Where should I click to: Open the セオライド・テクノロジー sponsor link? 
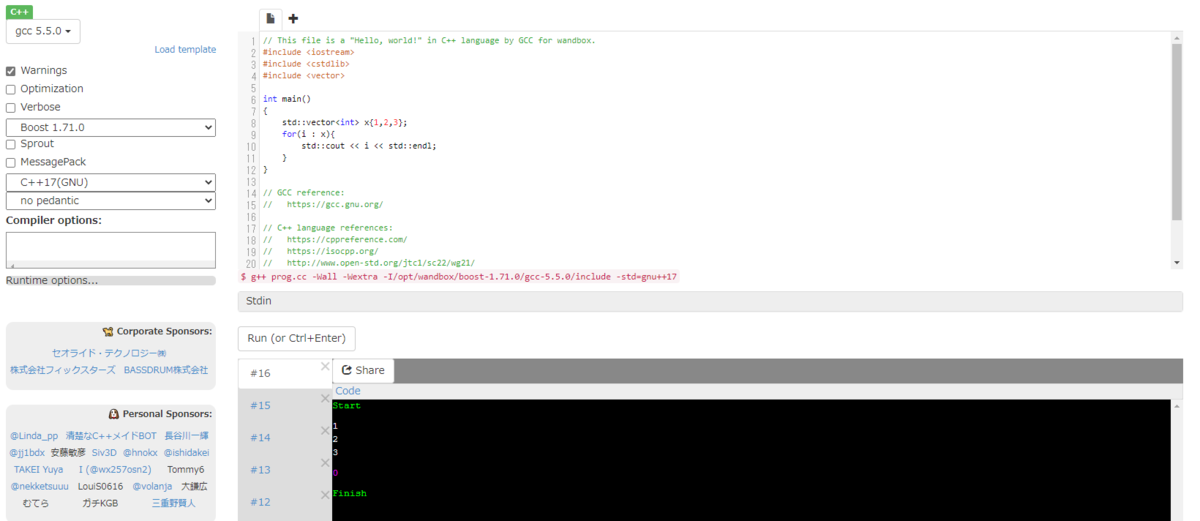(x=109, y=353)
